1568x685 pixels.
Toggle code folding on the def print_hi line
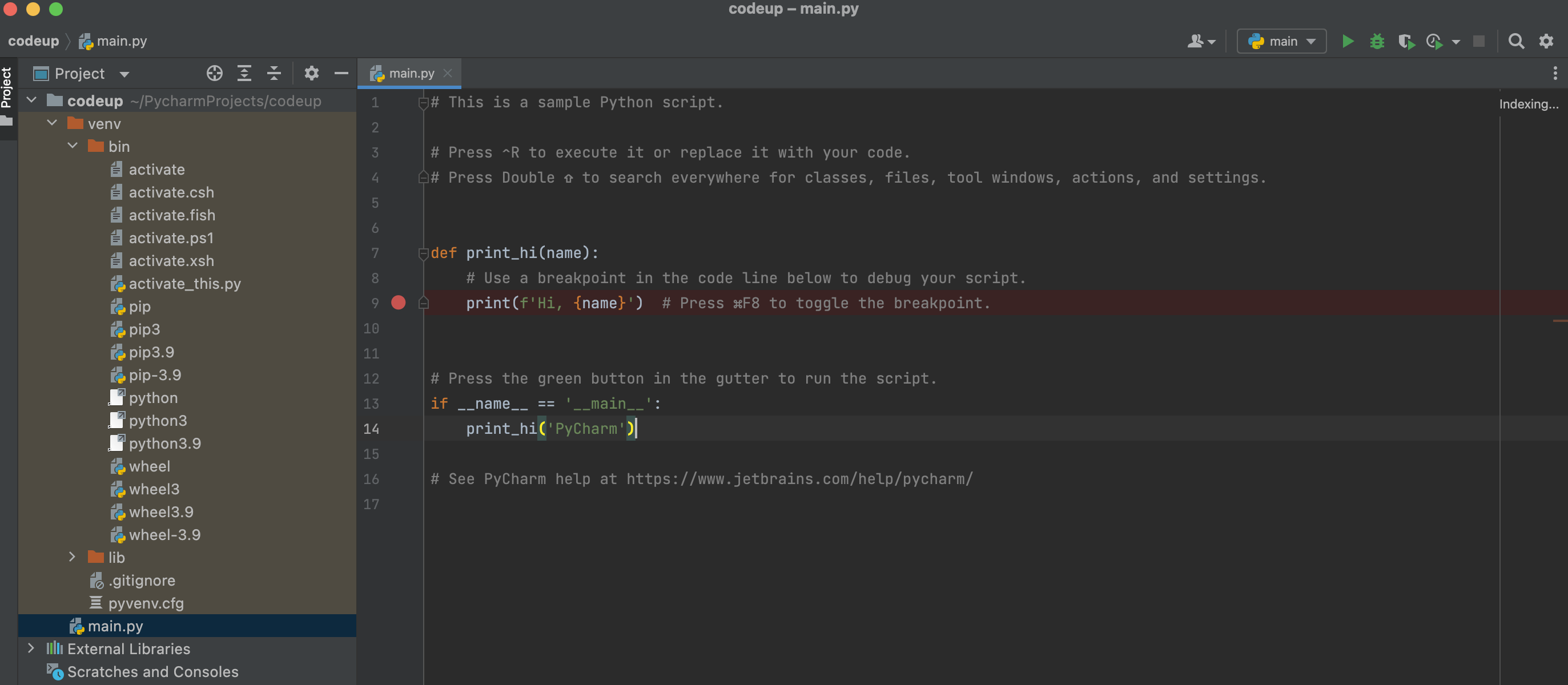(423, 253)
